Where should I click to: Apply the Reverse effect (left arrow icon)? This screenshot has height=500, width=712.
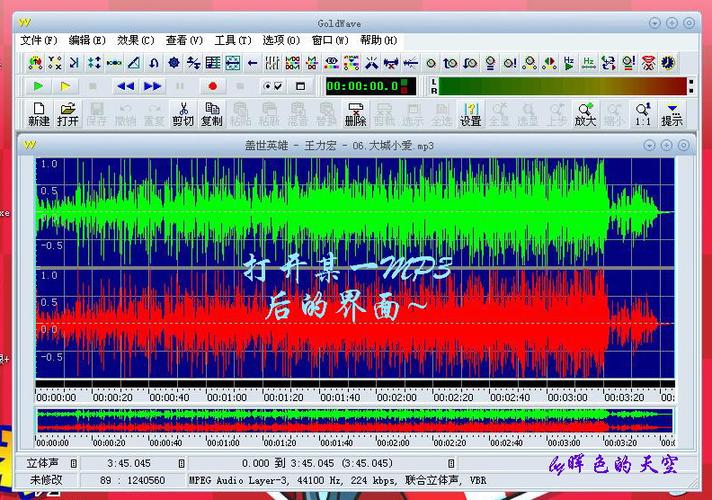pyautogui.click(x=252, y=63)
